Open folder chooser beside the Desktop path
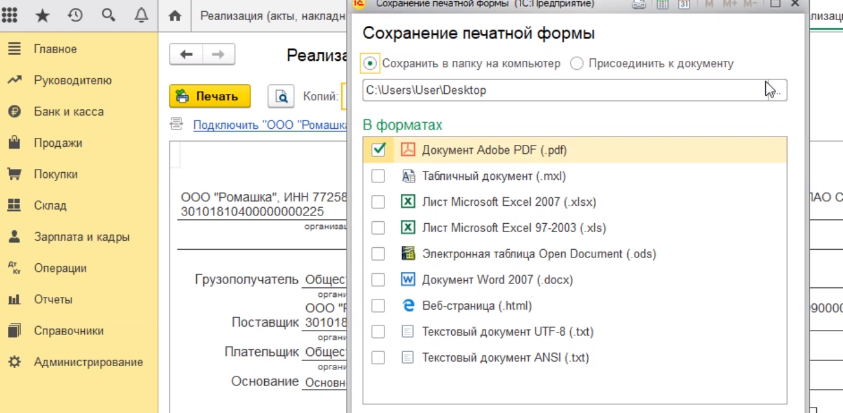The width and height of the screenshot is (843, 413). pos(776,90)
